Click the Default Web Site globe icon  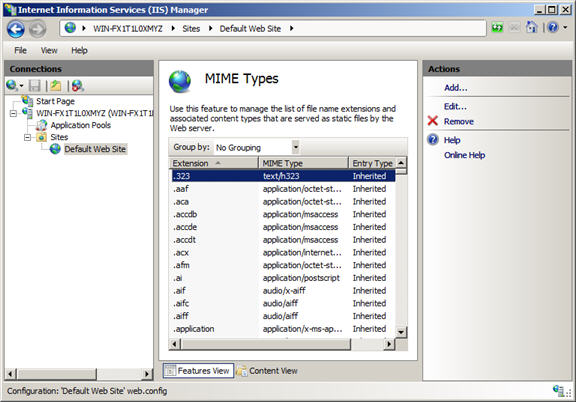[55, 149]
